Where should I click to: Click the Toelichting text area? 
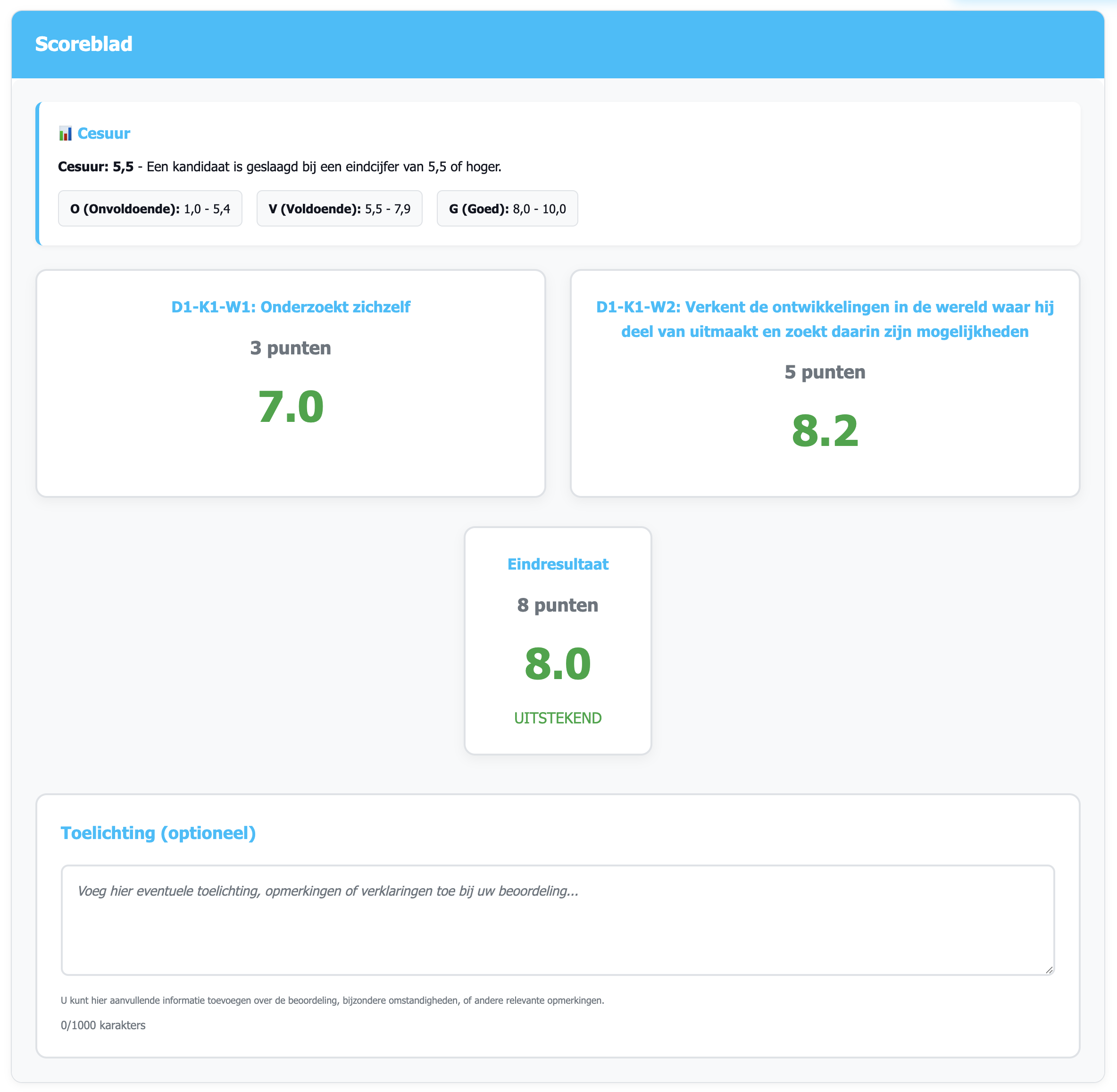[x=557, y=919]
